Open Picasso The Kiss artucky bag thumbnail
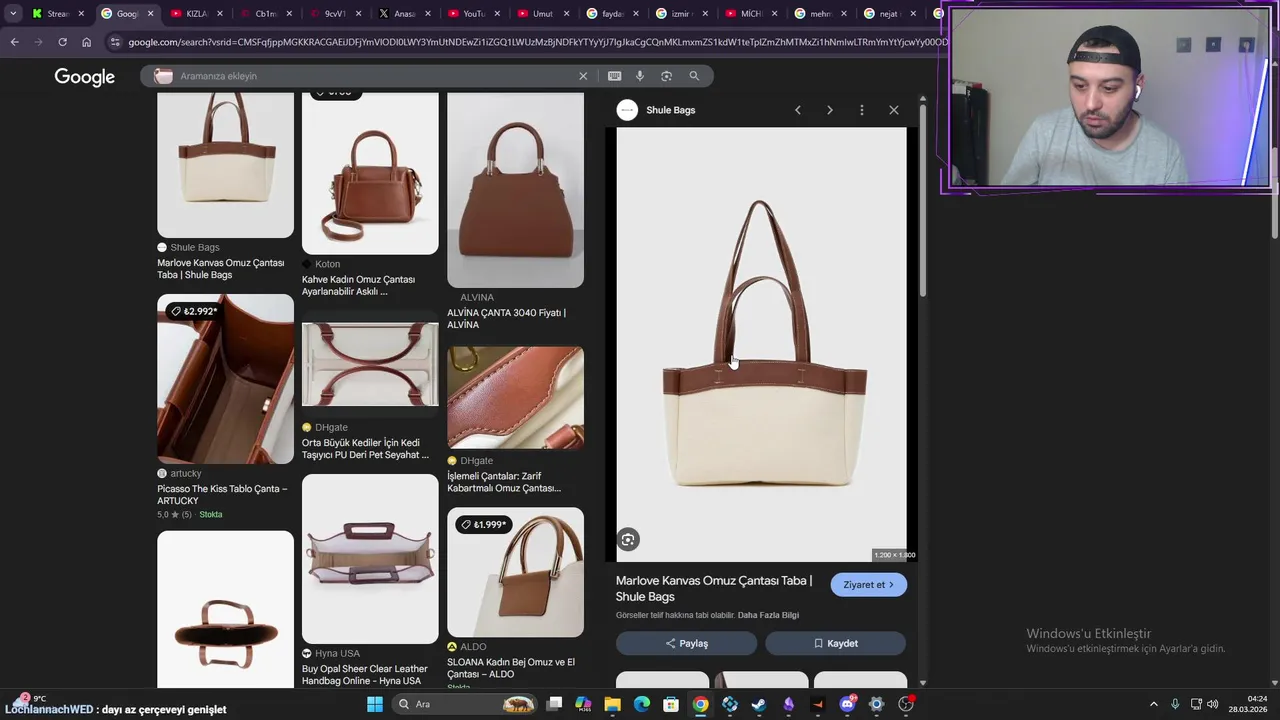Image resolution: width=1280 pixels, height=720 pixels. pos(225,379)
